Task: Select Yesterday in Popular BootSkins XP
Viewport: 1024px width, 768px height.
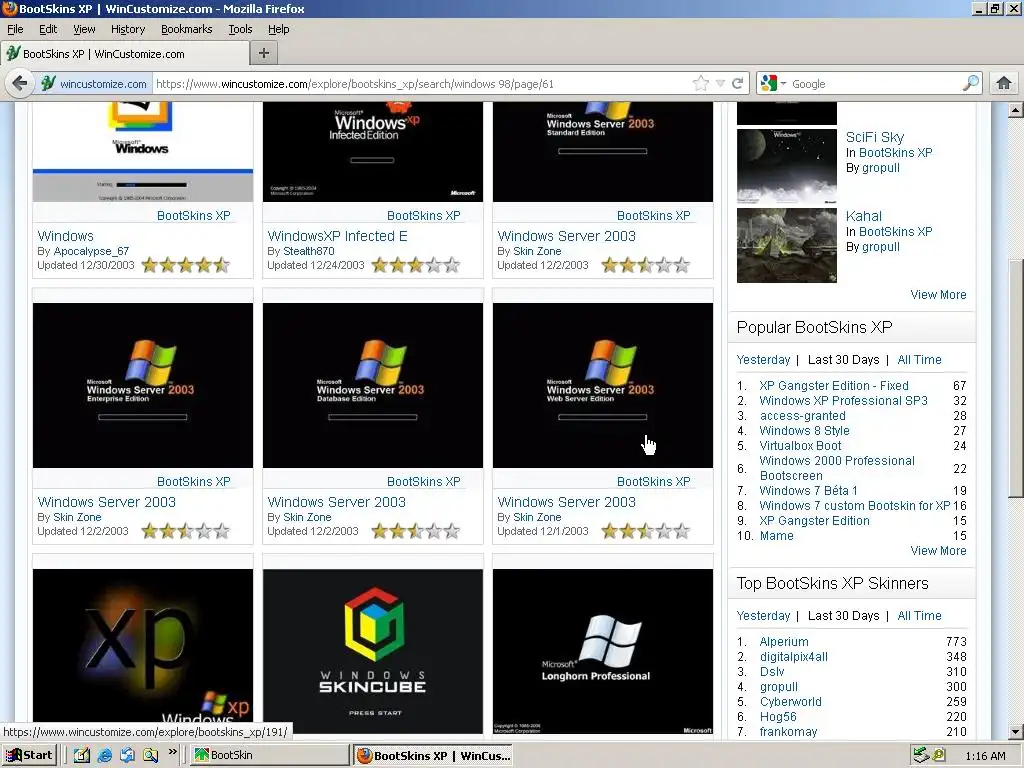Action: click(x=763, y=360)
